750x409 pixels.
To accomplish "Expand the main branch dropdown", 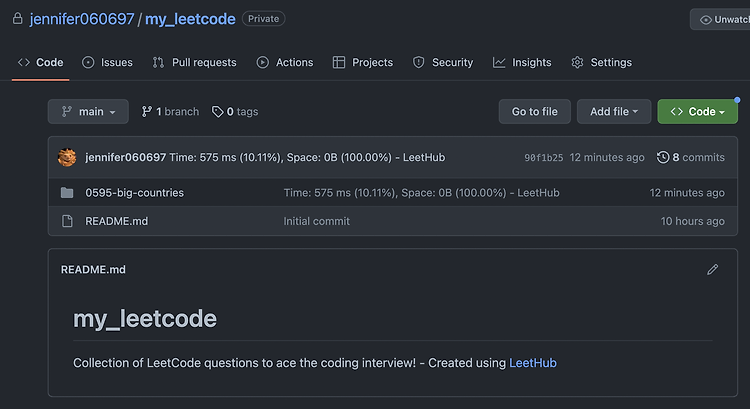I will pos(88,111).
